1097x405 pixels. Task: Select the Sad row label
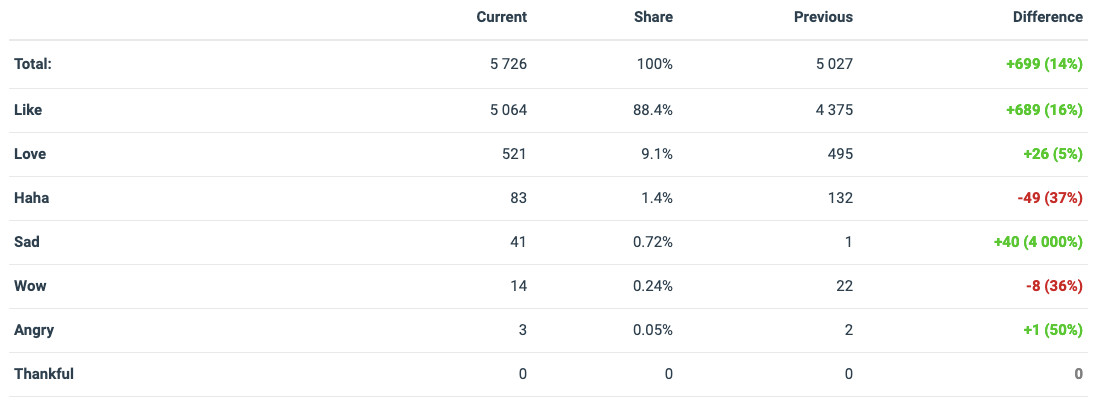[x=27, y=242]
